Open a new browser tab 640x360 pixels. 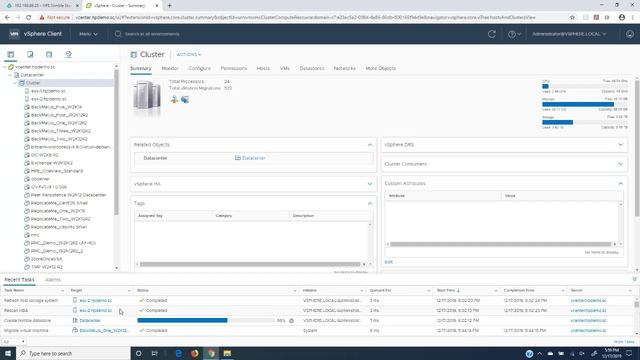[x=169, y=6]
